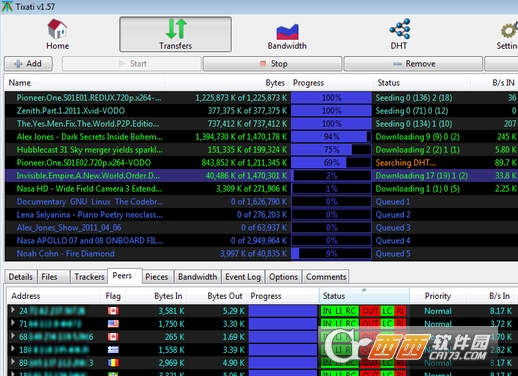Click the Canada flag for peer 24
Image resolution: width=518 pixels, height=376 pixels.
click(113, 311)
